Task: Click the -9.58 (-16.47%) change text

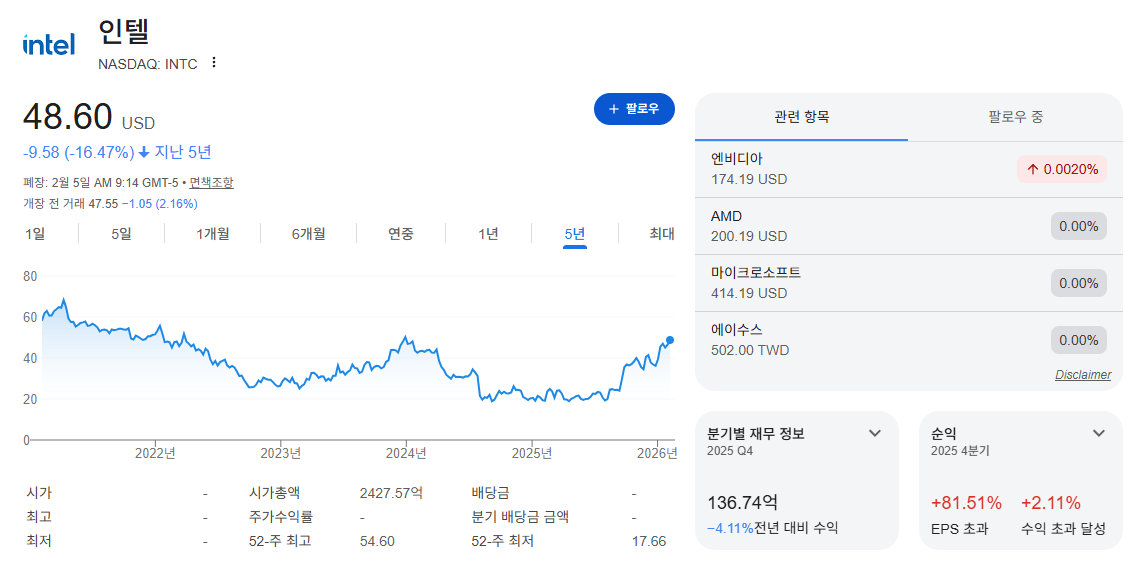Action: [x=79, y=153]
